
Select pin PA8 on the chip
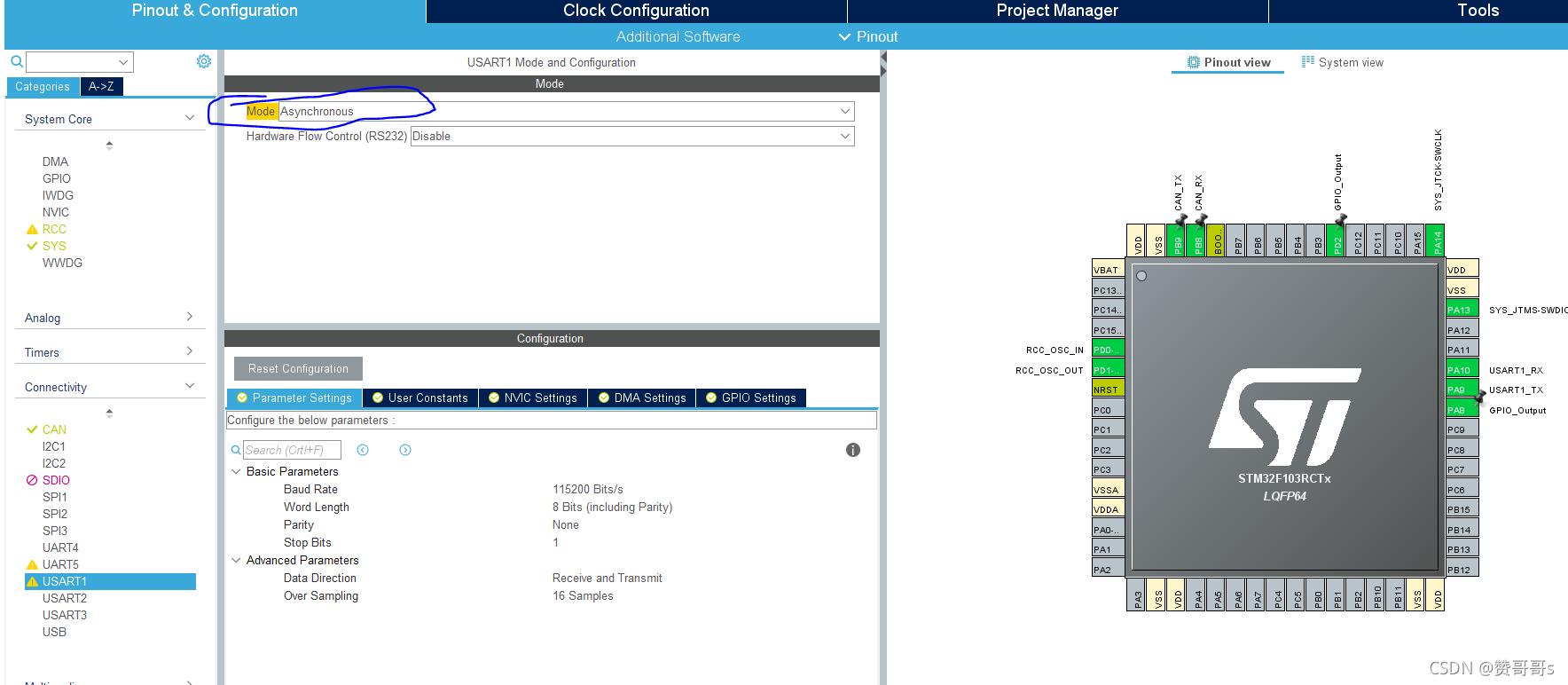(x=1462, y=410)
